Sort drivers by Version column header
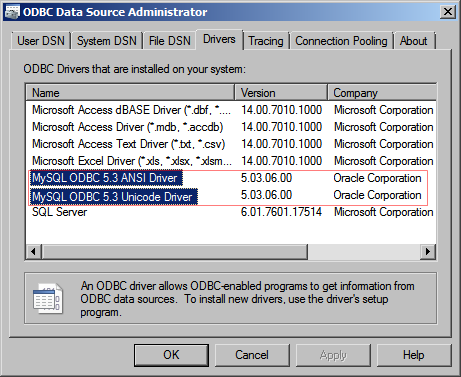This screenshot has width=461, height=377. coord(281,92)
